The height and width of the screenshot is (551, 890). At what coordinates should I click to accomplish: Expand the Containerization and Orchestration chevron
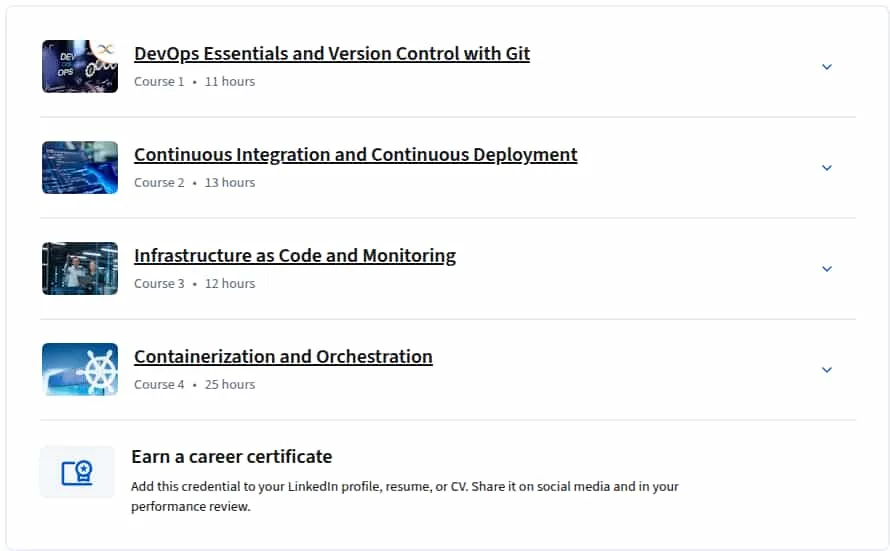(x=827, y=370)
